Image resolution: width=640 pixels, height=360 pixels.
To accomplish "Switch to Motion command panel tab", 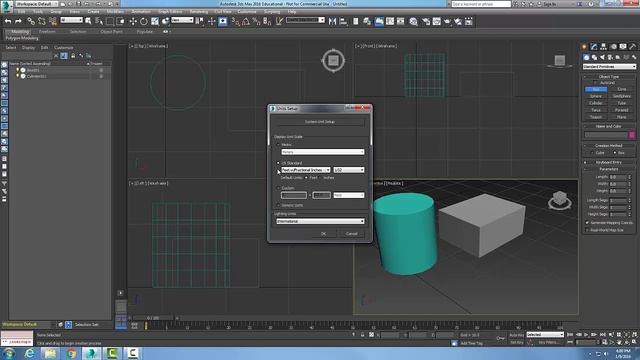I will pyautogui.click(x=613, y=47).
